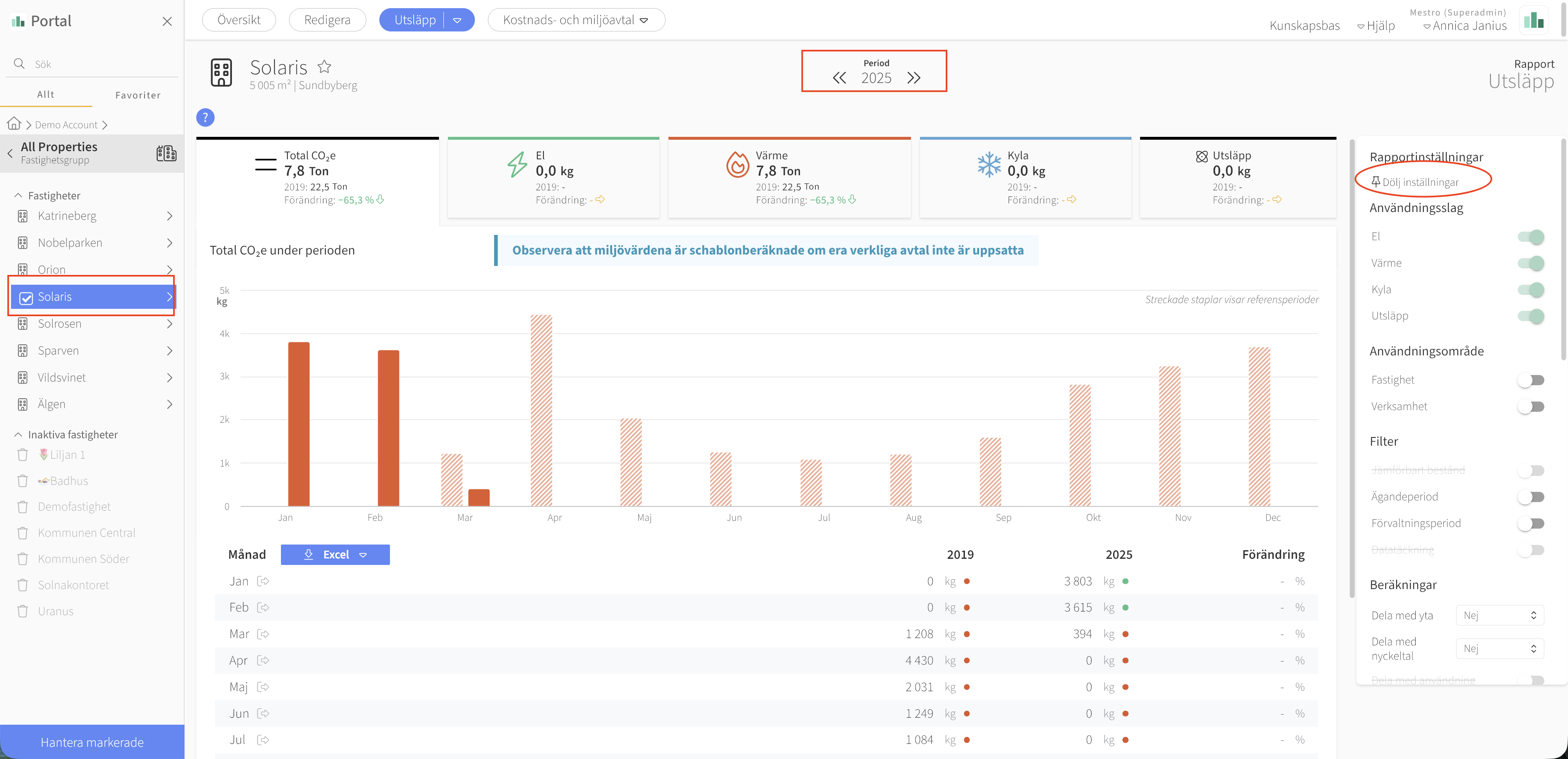This screenshot has height=759, width=1568.
Task: Uncheck the Solaris property checkbox
Action: click(26, 298)
